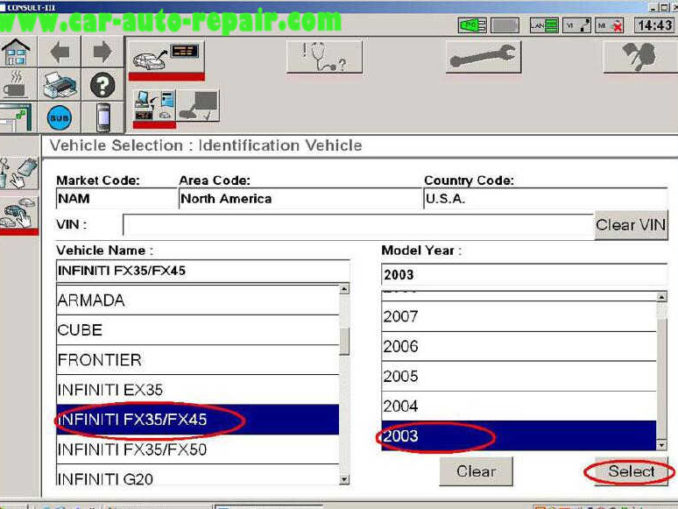This screenshot has width=678, height=509.
Task: Click the LAN status indicator
Action: pos(544,25)
